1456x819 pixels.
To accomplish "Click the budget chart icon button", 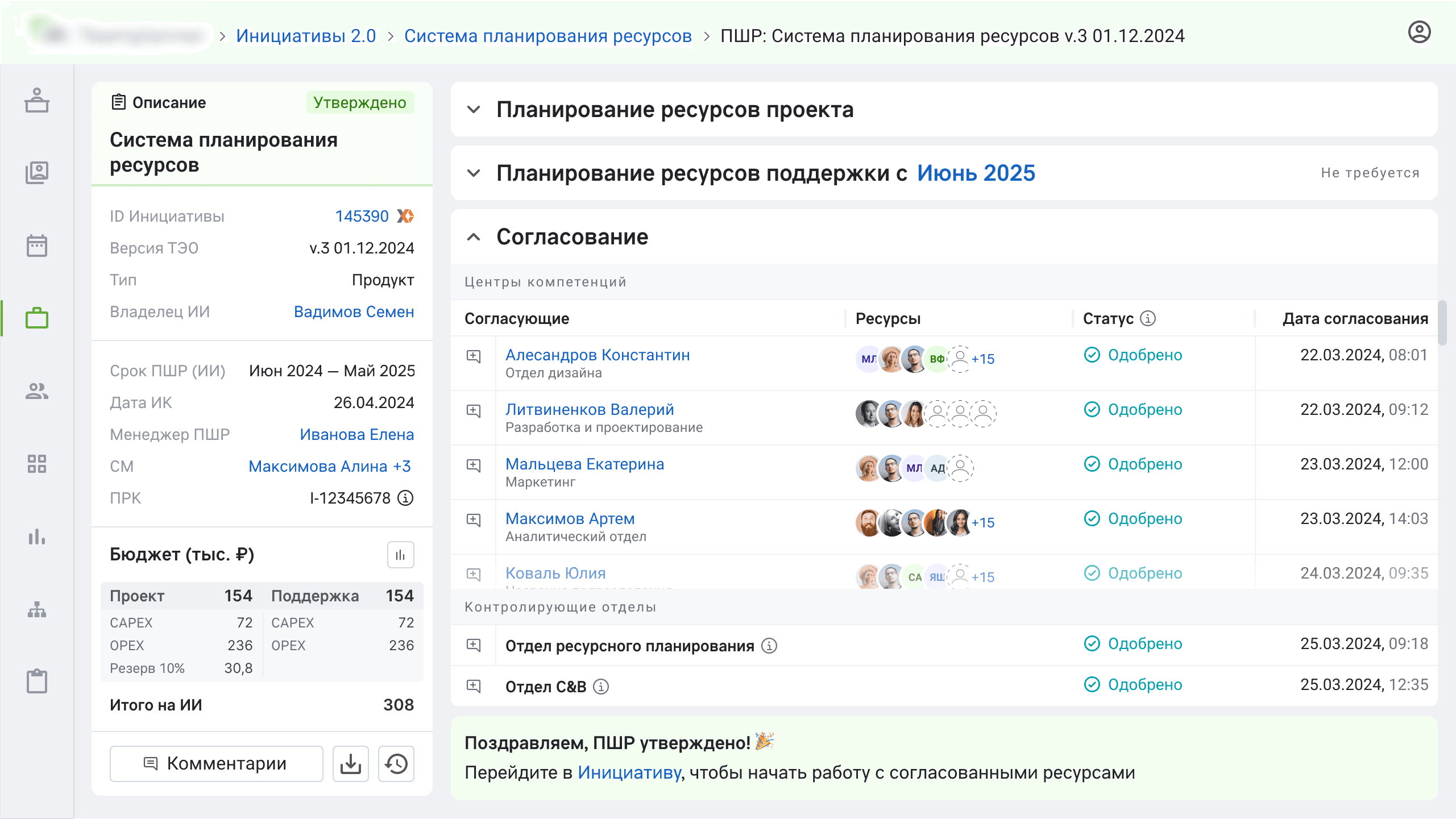I will pos(400,555).
